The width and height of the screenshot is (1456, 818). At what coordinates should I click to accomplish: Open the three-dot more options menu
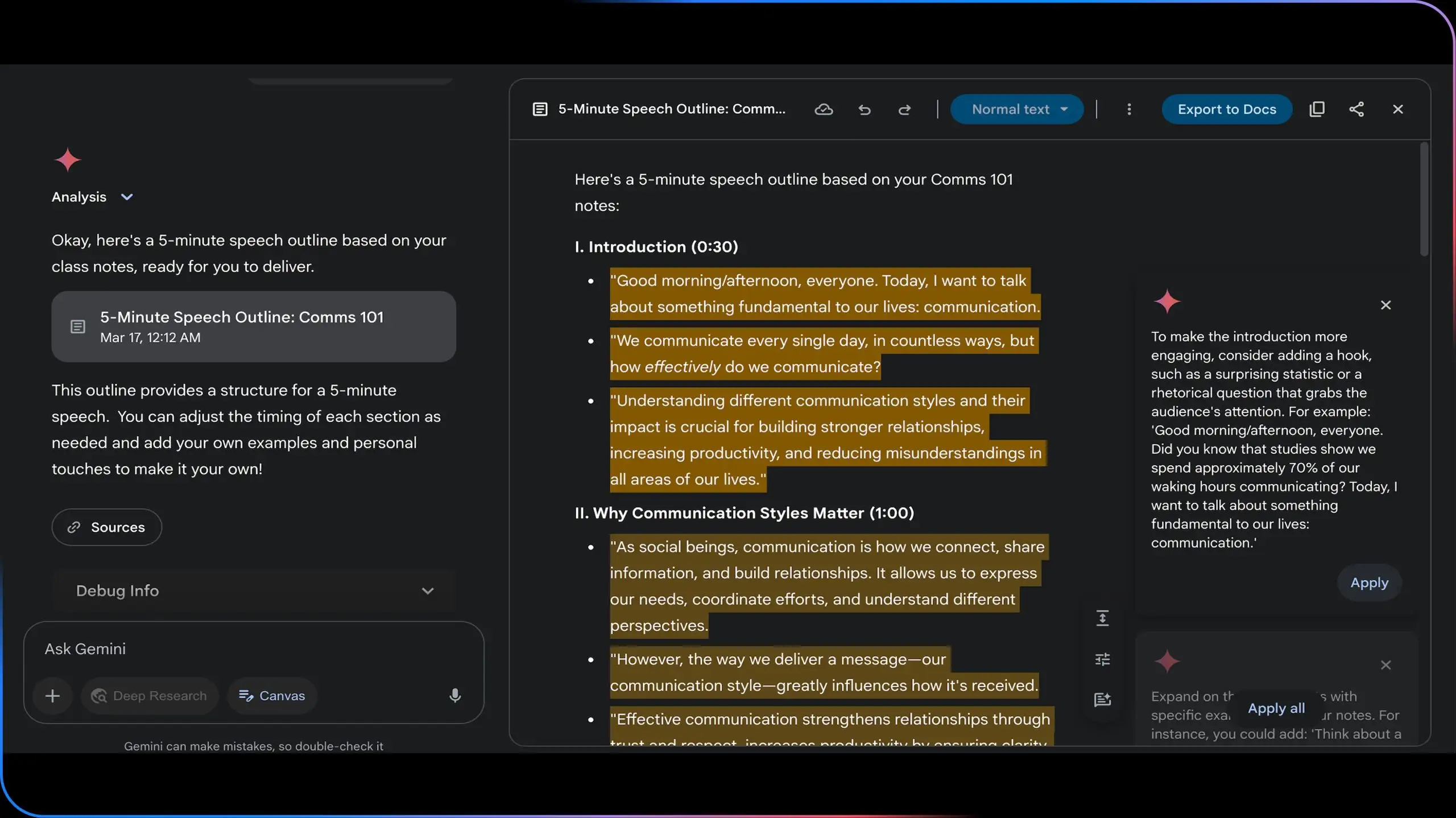pyautogui.click(x=1129, y=109)
